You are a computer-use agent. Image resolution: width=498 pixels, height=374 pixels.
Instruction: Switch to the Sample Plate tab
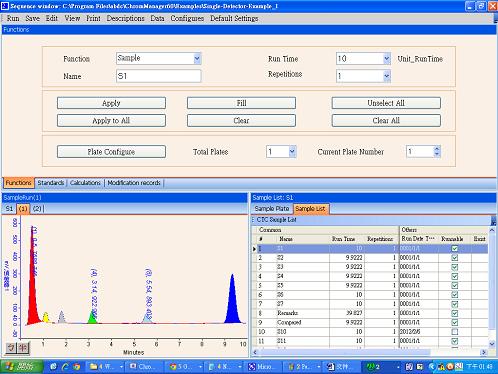(x=272, y=209)
